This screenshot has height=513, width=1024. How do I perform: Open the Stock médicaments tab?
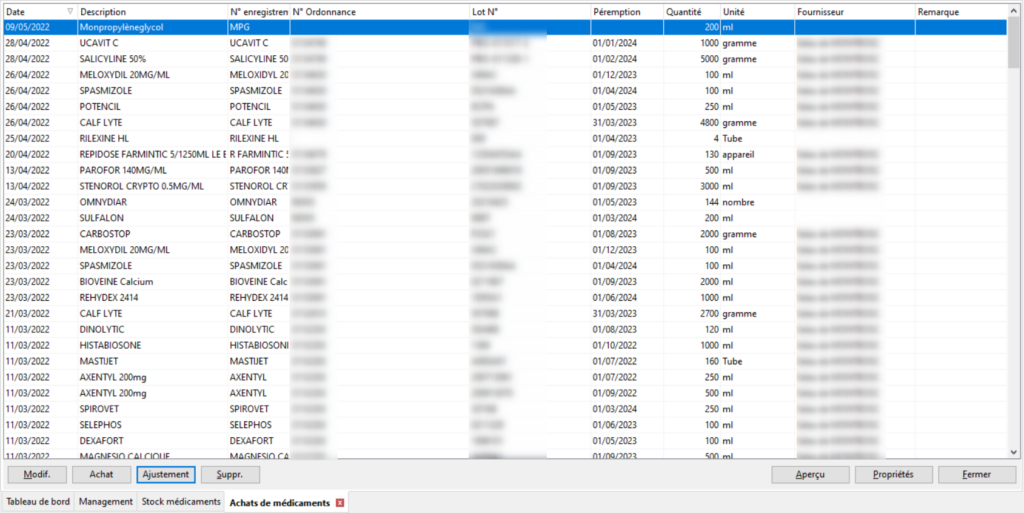(181, 502)
